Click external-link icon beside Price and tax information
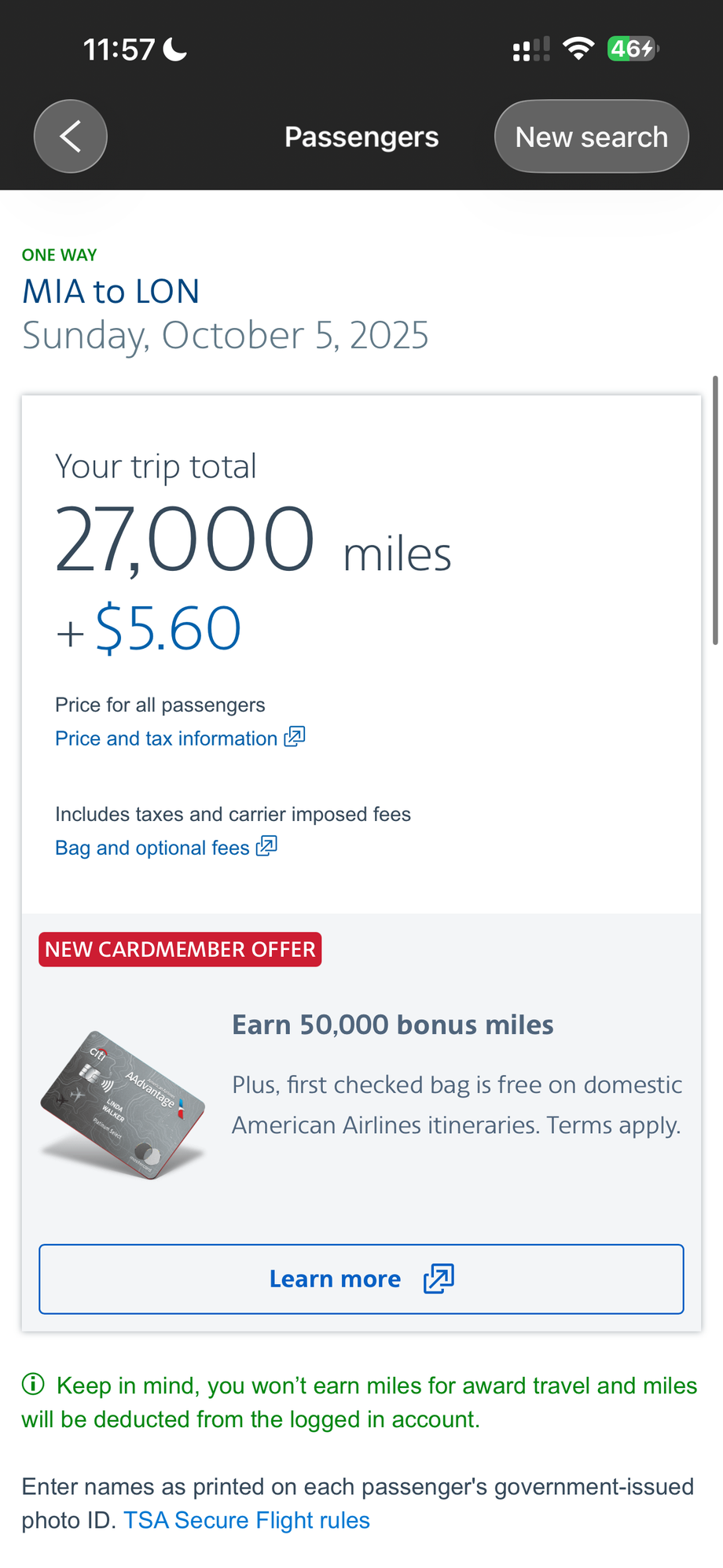 tap(295, 737)
